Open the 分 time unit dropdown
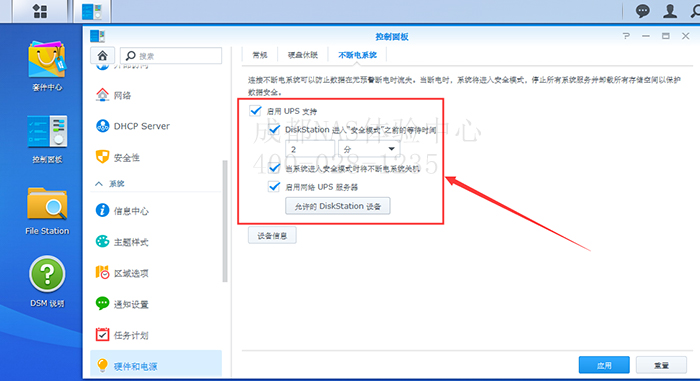This screenshot has width=700, height=381. pos(369,149)
